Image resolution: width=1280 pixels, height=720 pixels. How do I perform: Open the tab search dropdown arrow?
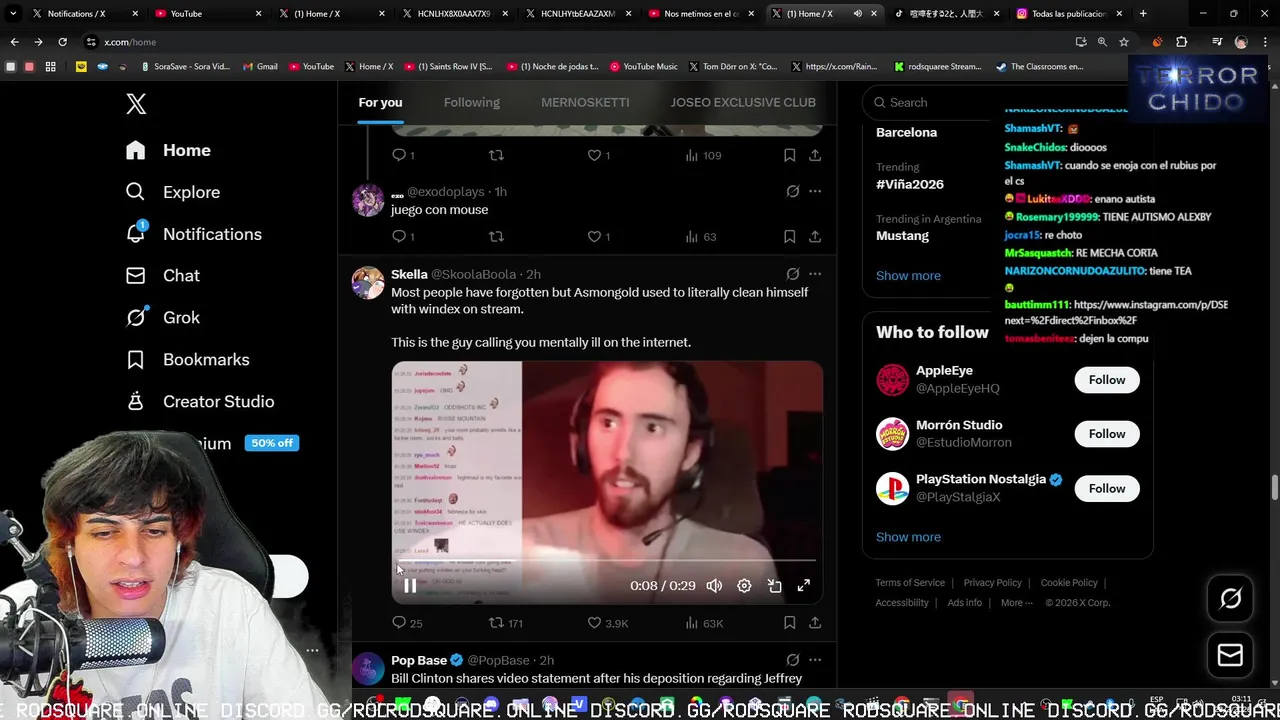click(12, 14)
